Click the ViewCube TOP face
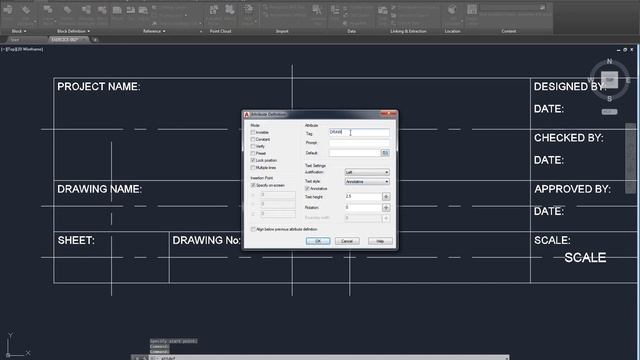 (609, 80)
